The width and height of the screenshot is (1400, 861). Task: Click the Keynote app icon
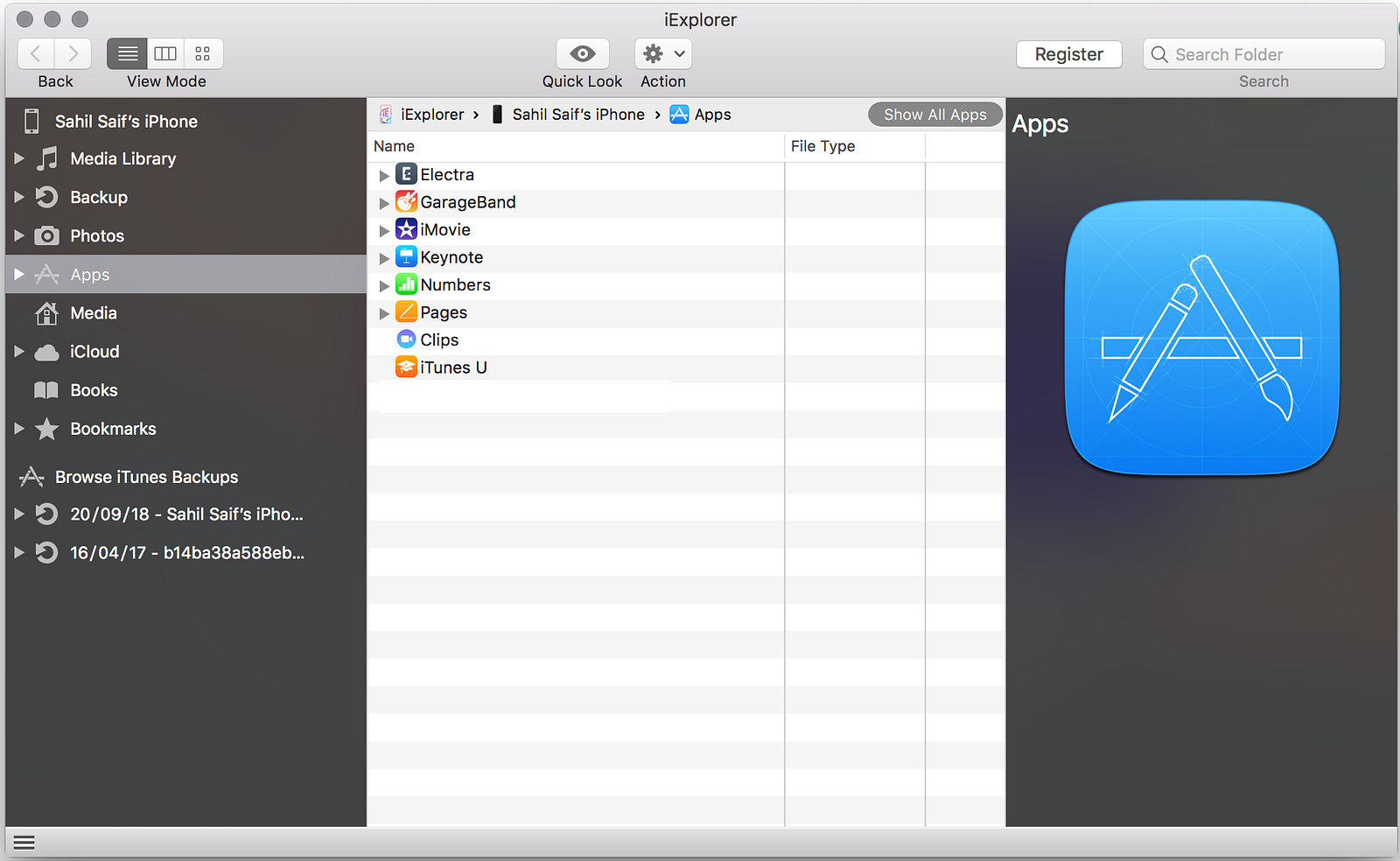coord(406,256)
